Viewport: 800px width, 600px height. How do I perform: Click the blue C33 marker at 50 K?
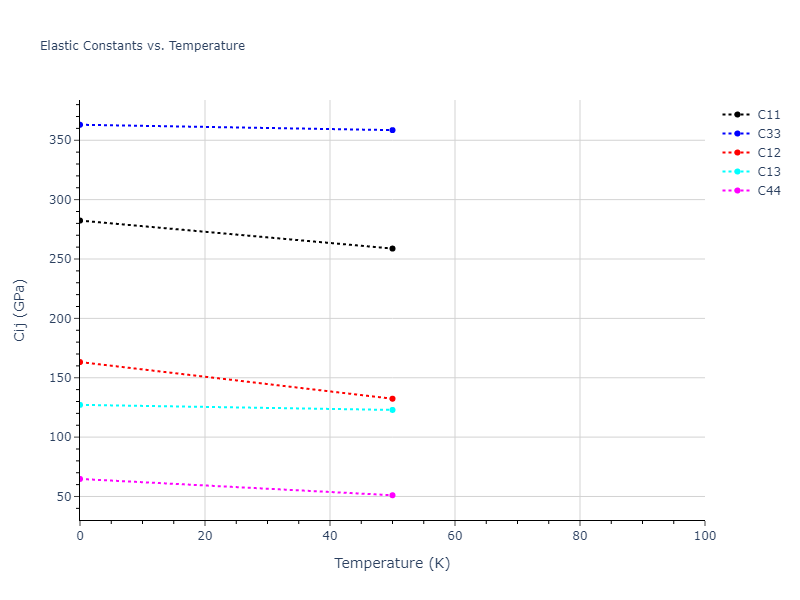coord(392,130)
